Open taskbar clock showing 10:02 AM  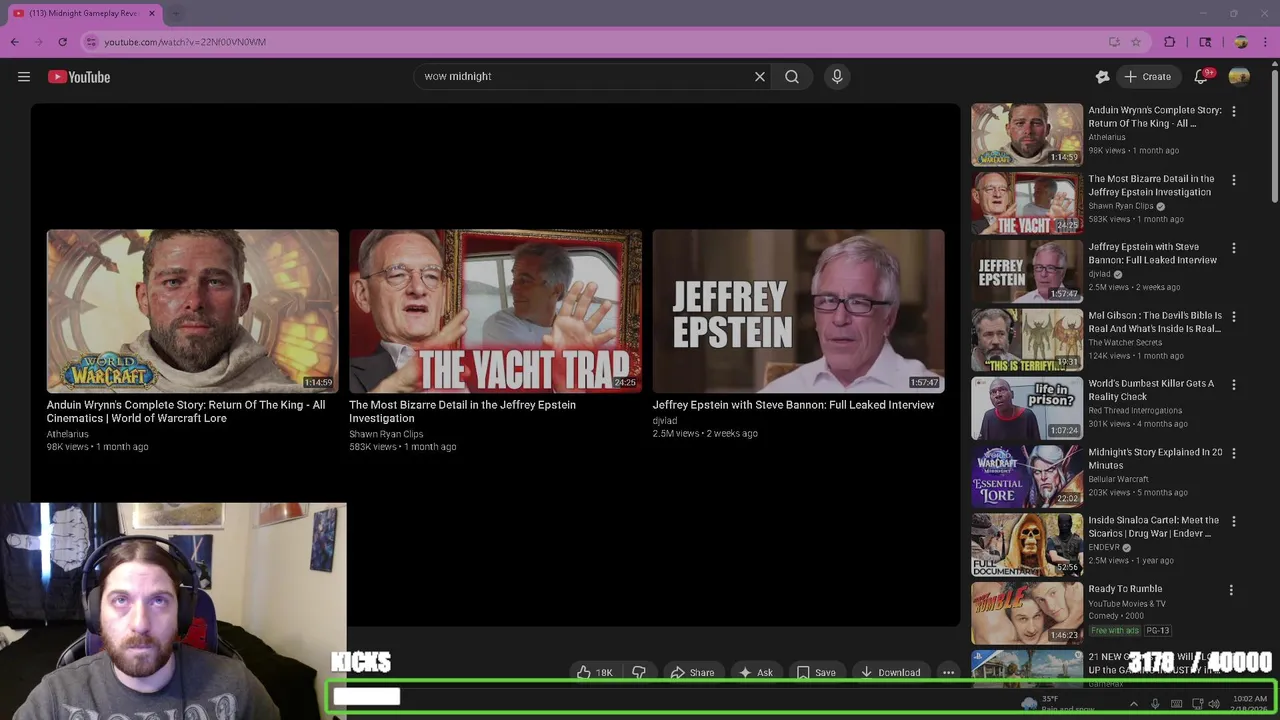point(1250,704)
